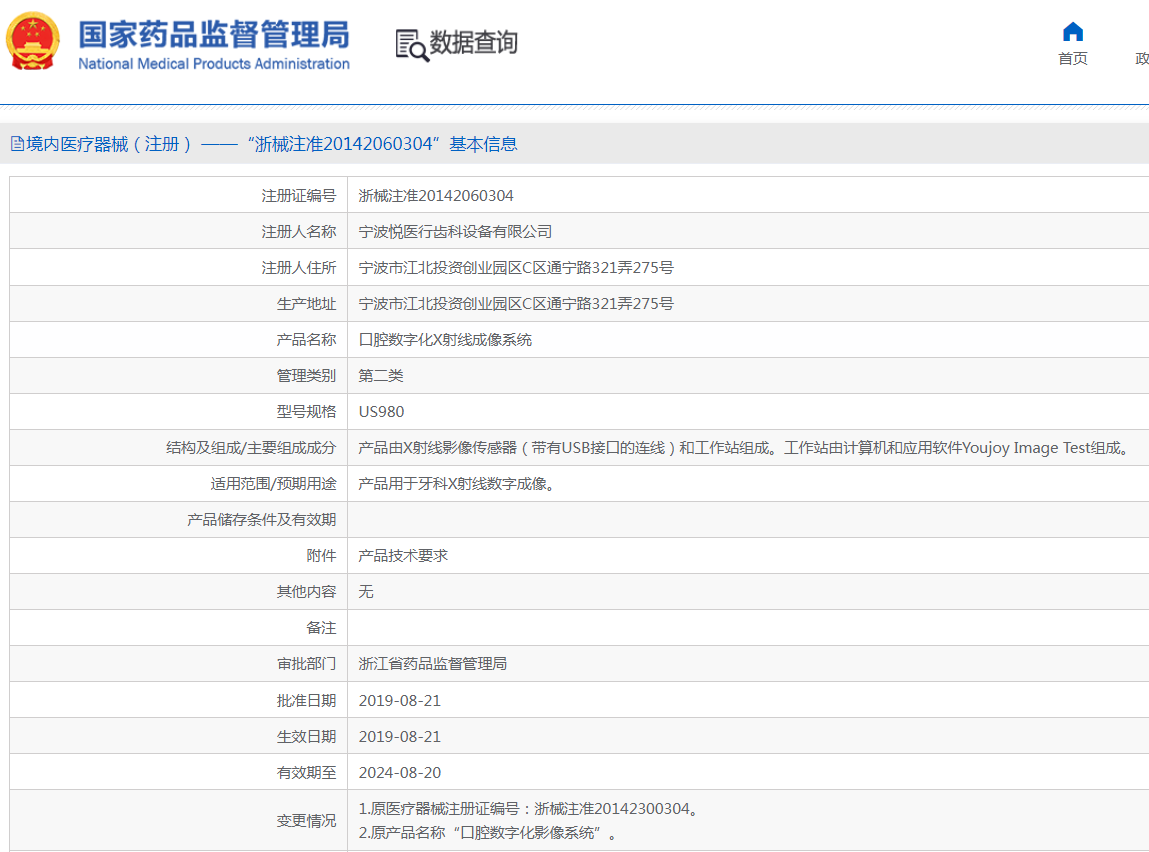Viewport: 1149px width, 852px height.
Task: Click the 审批部门 label
Action: tap(306, 664)
